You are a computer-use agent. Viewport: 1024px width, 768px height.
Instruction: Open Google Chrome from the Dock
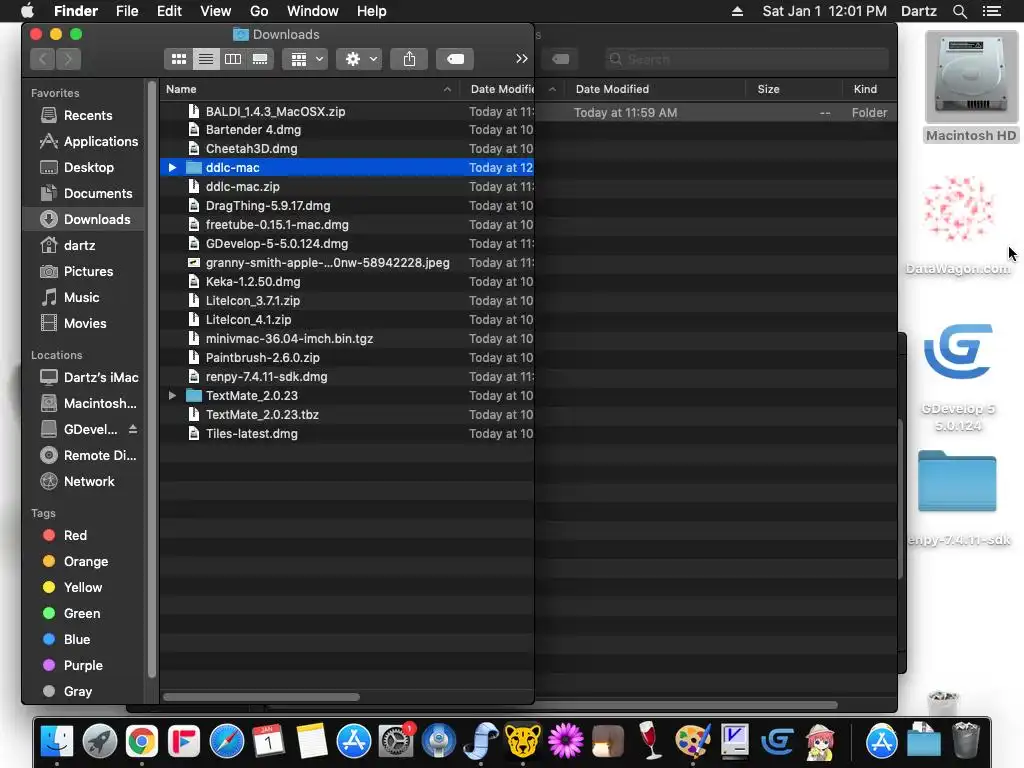142,741
